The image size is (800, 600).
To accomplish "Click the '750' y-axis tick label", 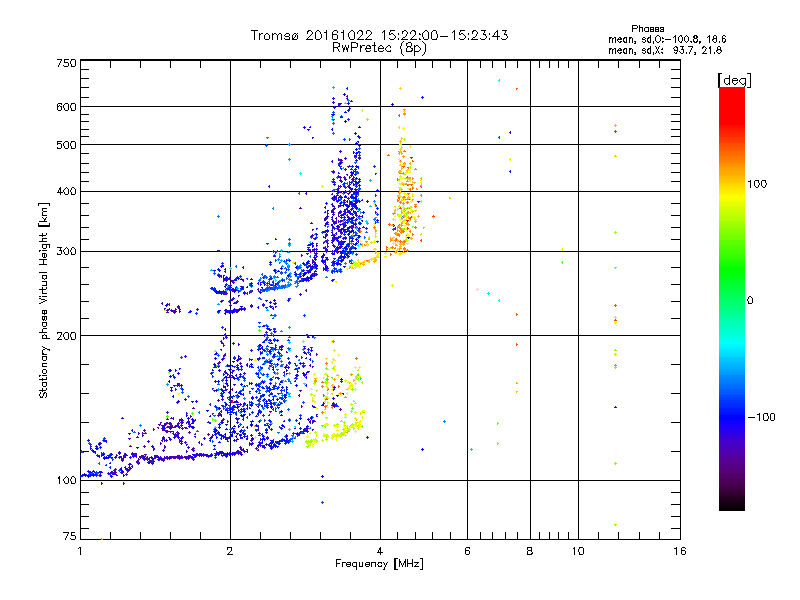I will pos(66,63).
